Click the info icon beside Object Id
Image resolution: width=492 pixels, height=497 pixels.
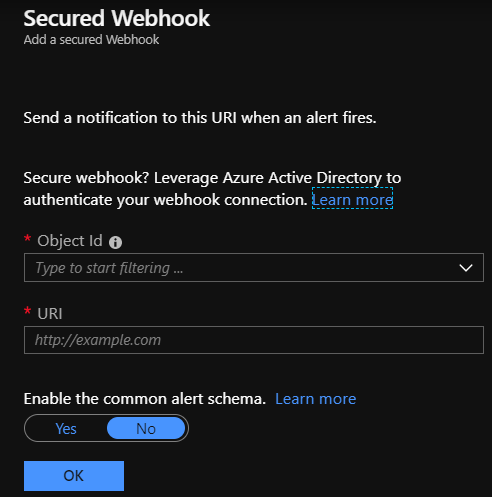(116, 242)
